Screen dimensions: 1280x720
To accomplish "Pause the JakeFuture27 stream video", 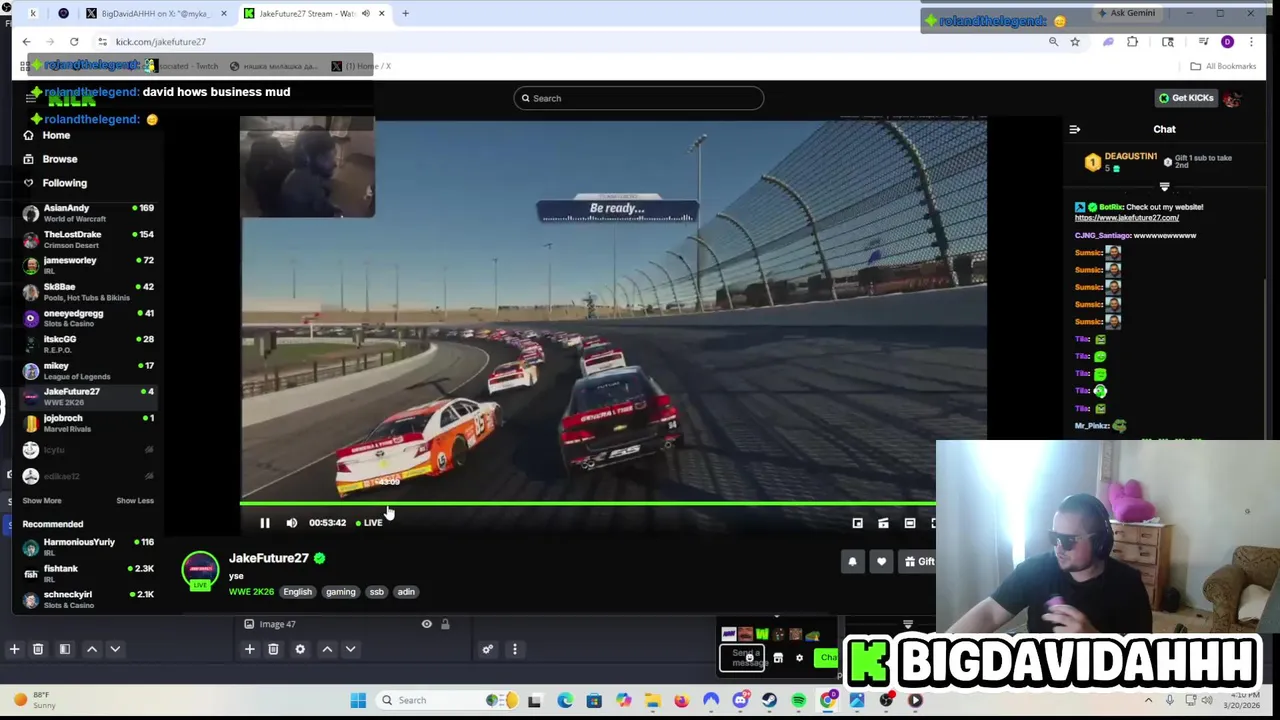I will [264, 523].
